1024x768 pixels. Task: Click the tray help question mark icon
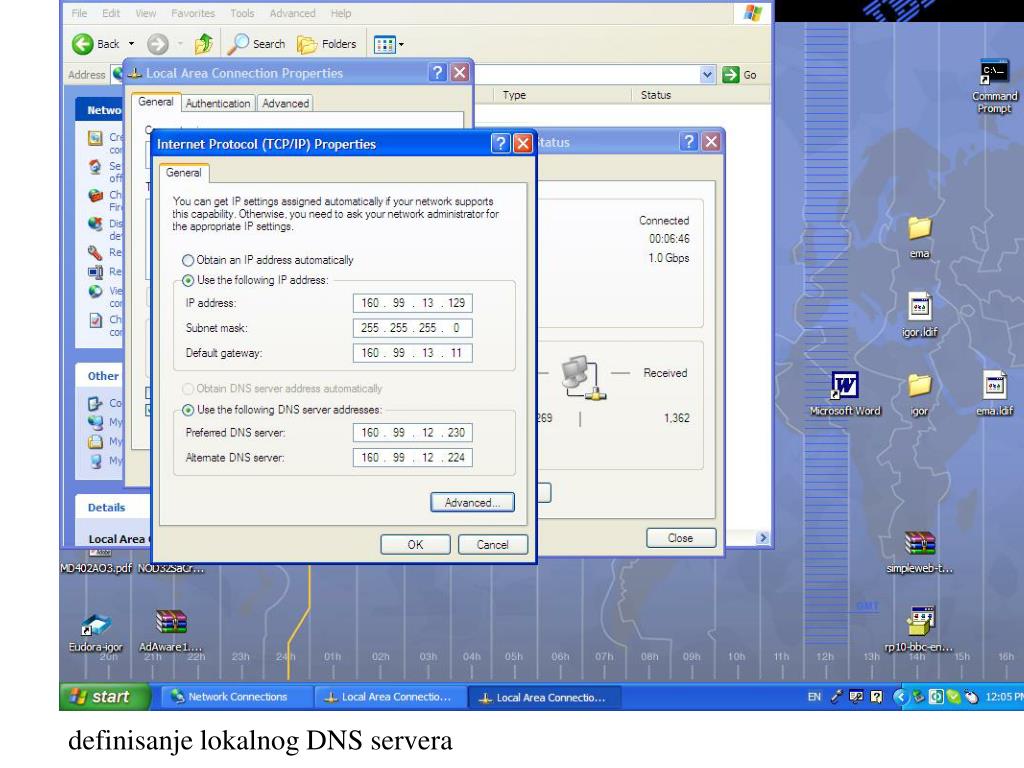(876, 697)
